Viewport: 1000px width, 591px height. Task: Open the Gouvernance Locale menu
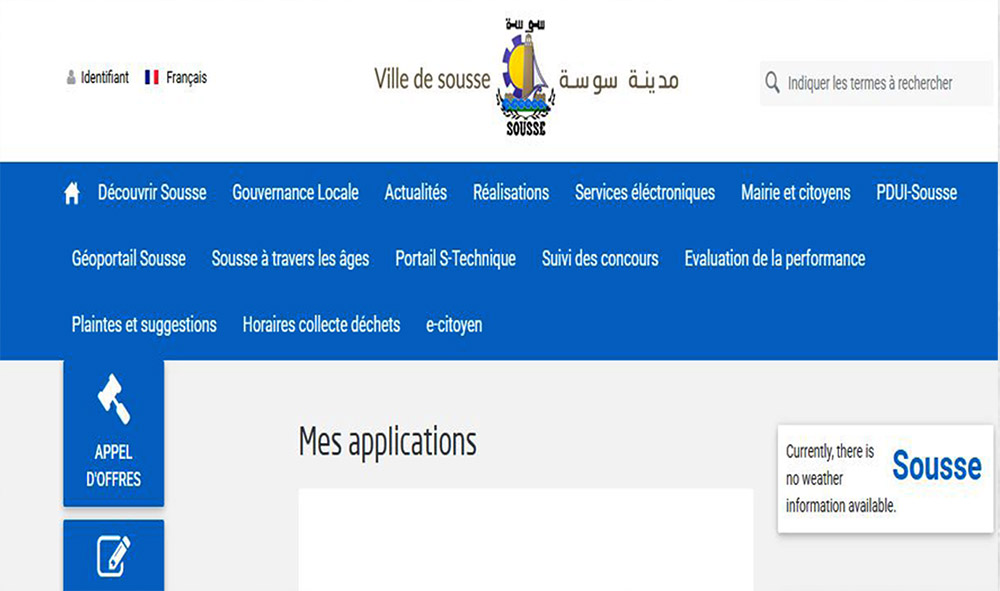coord(295,193)
